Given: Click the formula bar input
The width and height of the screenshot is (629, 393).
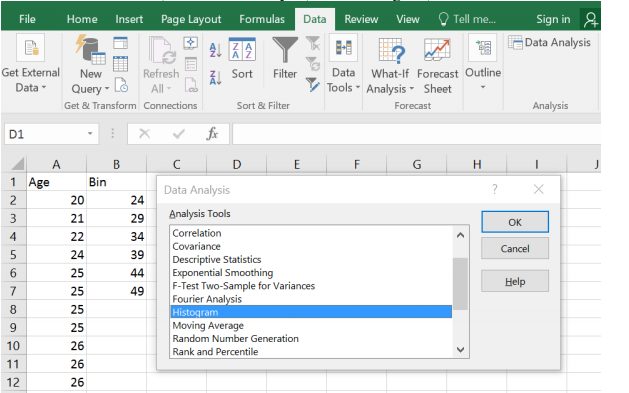Looking at the screenshot, I should 416,134.
